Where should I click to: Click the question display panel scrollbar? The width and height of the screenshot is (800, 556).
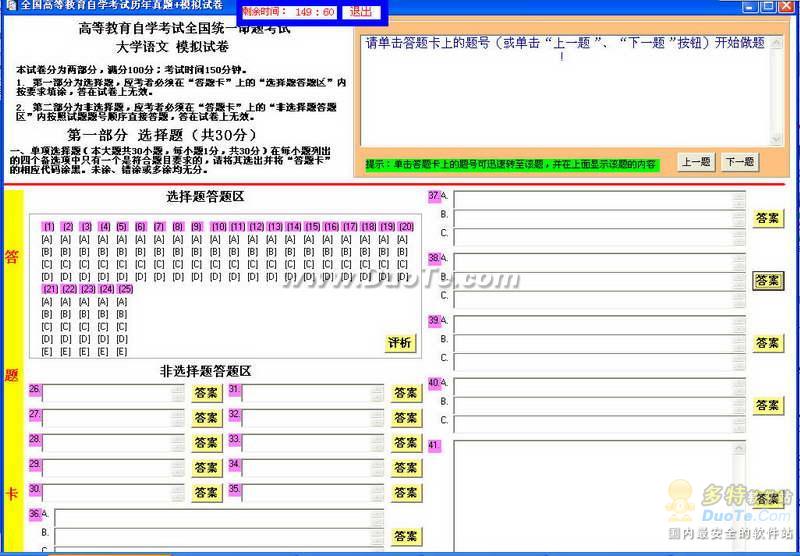pos(776,90)
